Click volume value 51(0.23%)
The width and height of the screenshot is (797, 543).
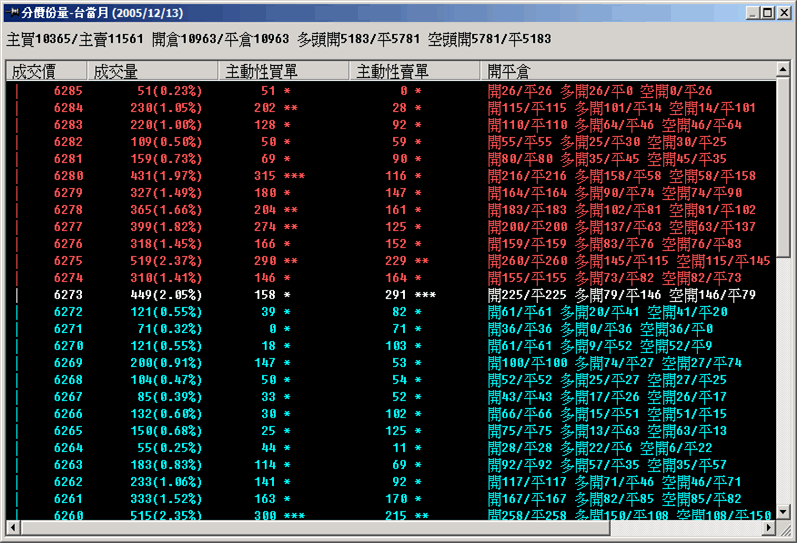coord(170,91)
